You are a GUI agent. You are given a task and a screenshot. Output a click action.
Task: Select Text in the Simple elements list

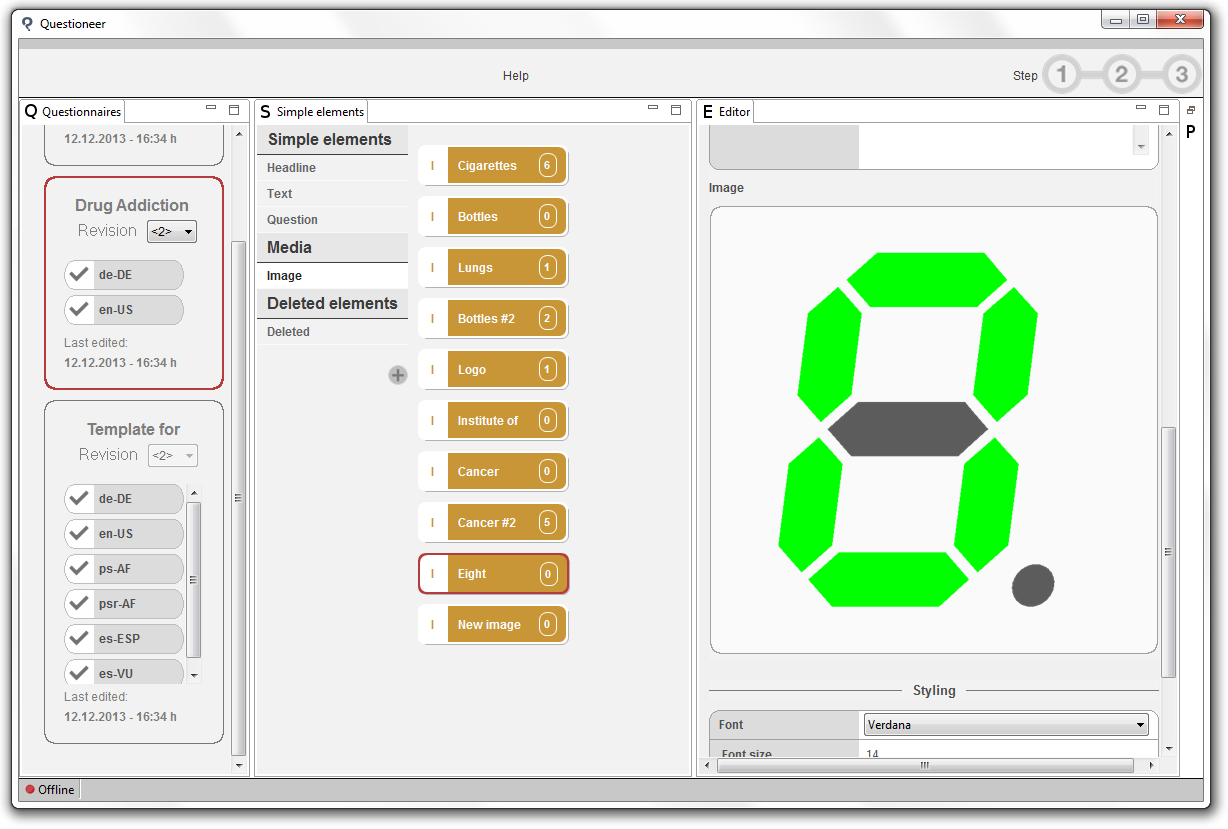332,194
